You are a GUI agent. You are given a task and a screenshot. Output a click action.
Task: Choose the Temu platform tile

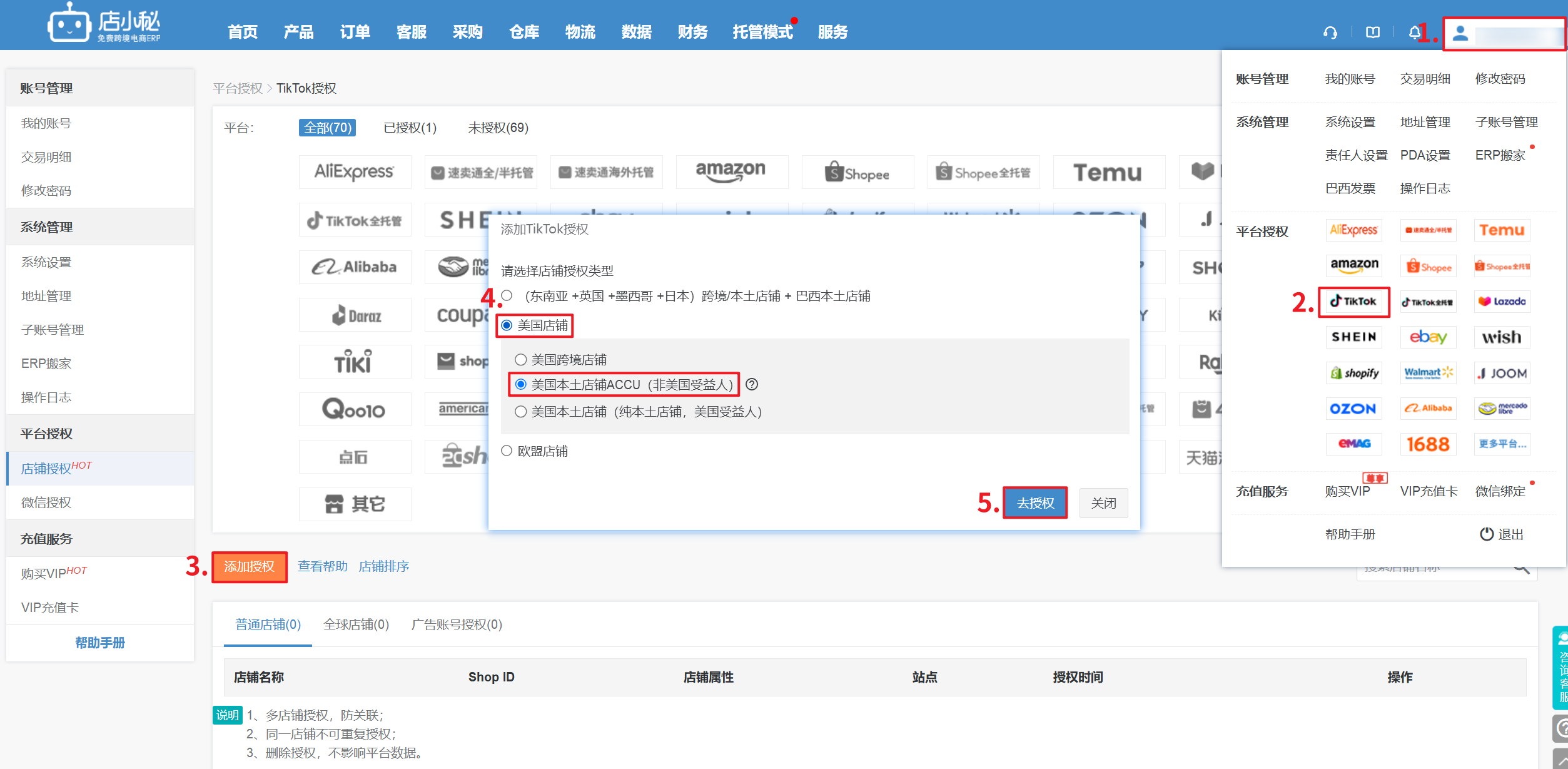point(1108,172)
